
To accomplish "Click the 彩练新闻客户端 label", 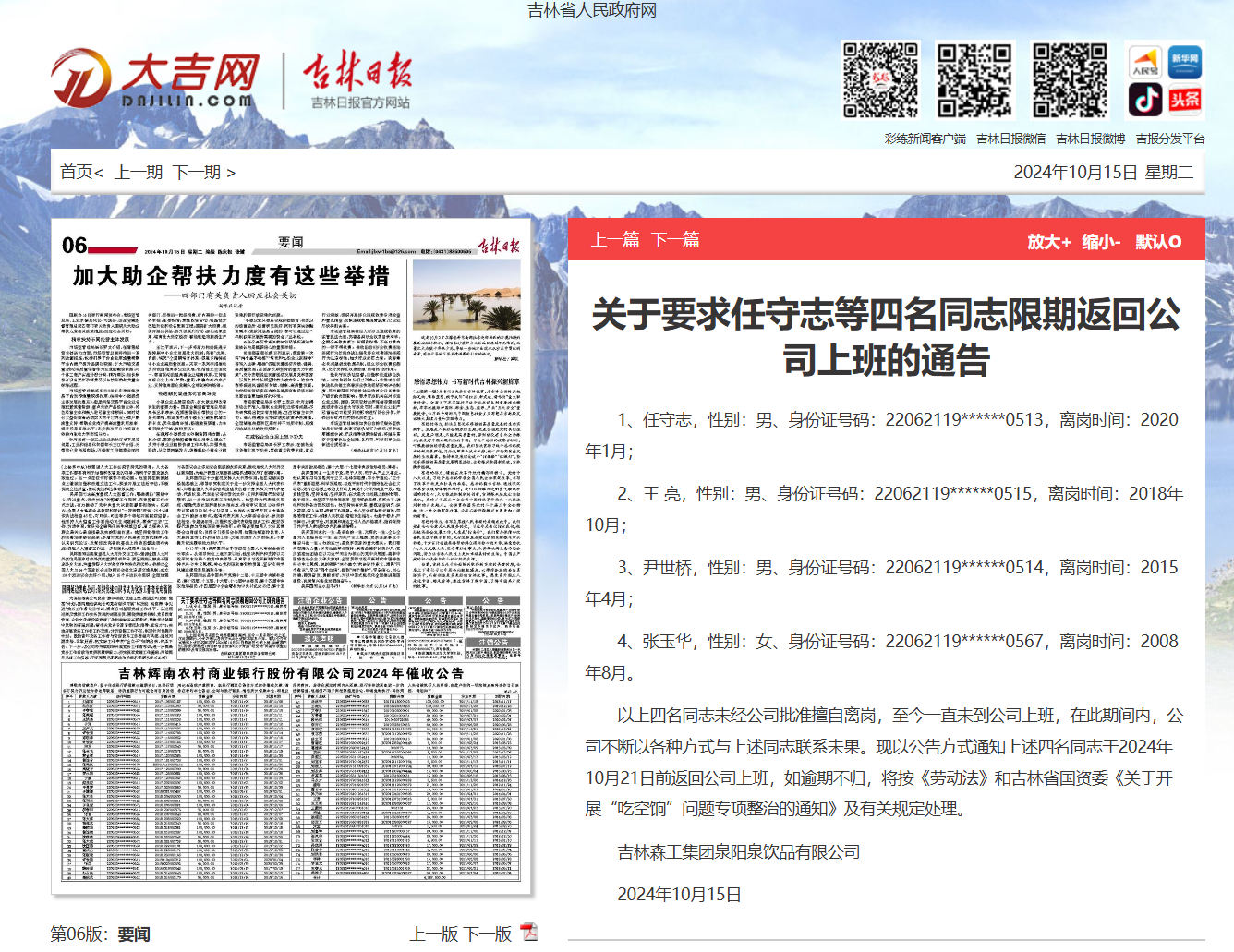I will [x=925, y=139].
